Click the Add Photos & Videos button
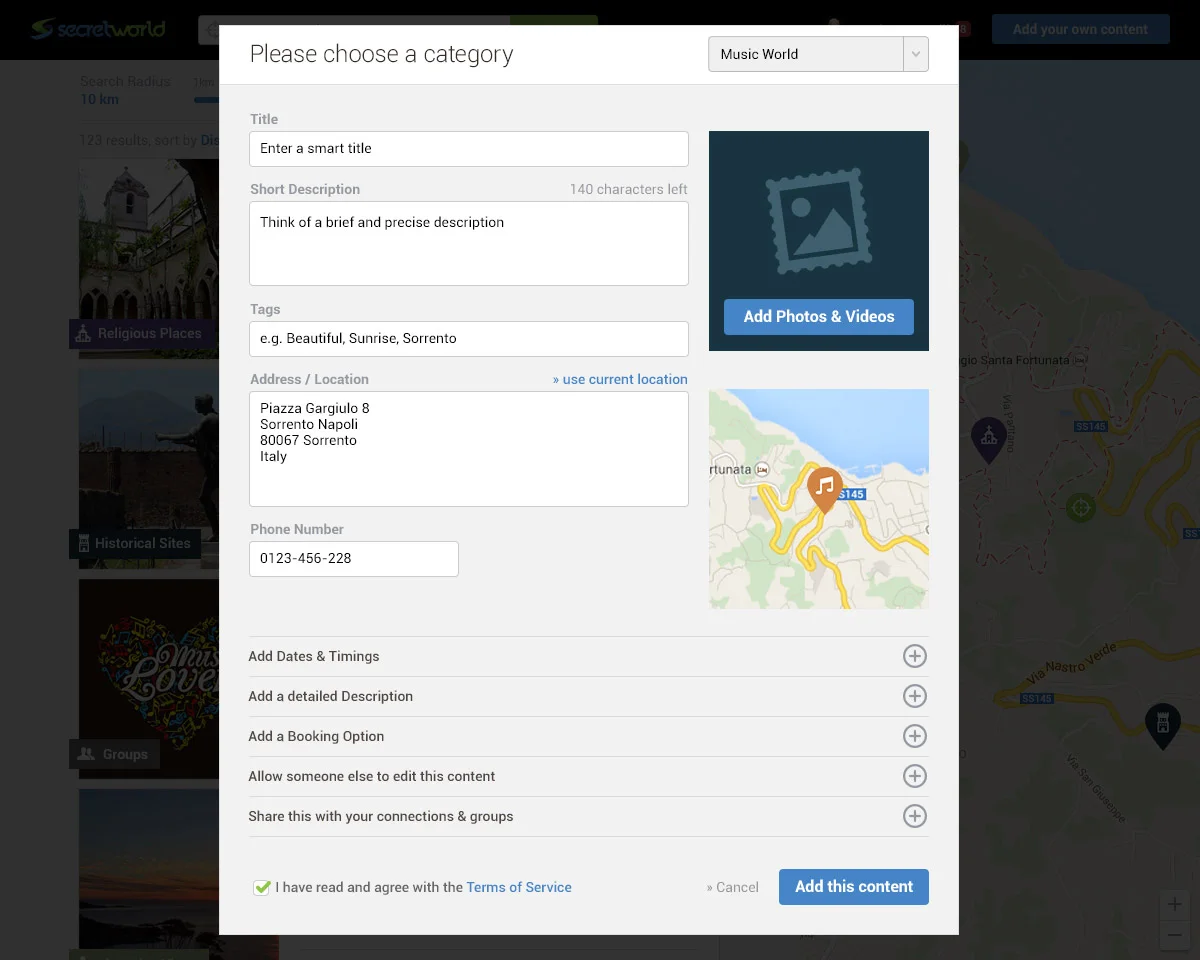Screen dimensions: 1200x960 click(819, 317)
